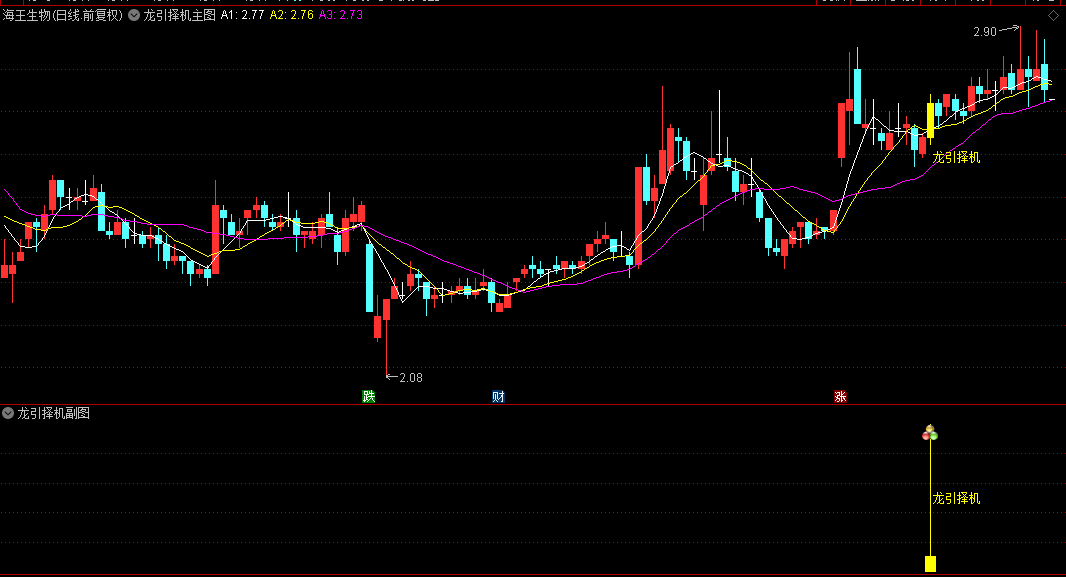Click the A2: 2.76 value
This screenshot has width=1066, height=577.
click(292, 15)
